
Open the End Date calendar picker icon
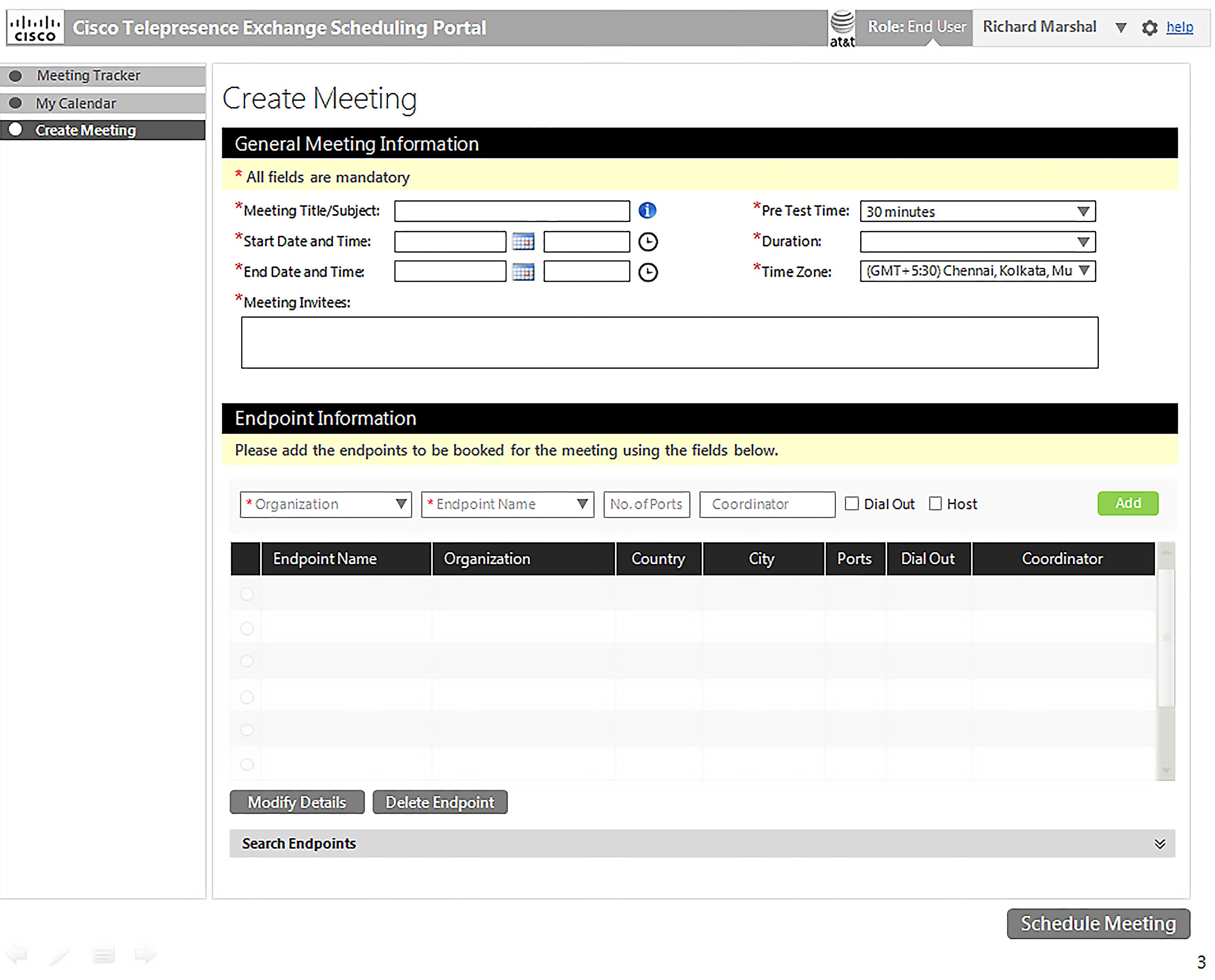523,272
